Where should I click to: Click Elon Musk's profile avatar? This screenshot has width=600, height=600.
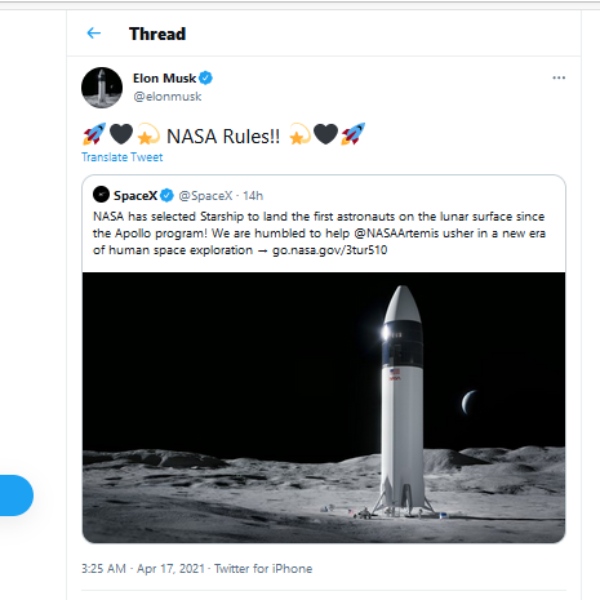tap(102, 88)
